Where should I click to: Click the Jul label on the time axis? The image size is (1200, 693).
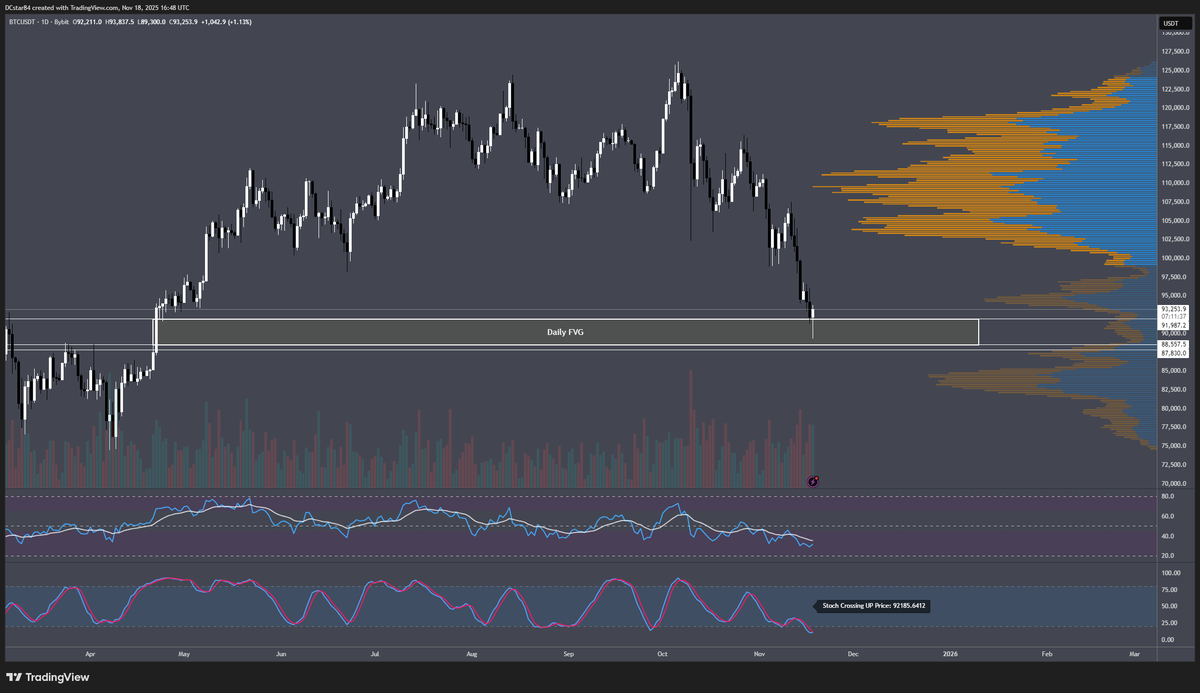tap(375, 654)
